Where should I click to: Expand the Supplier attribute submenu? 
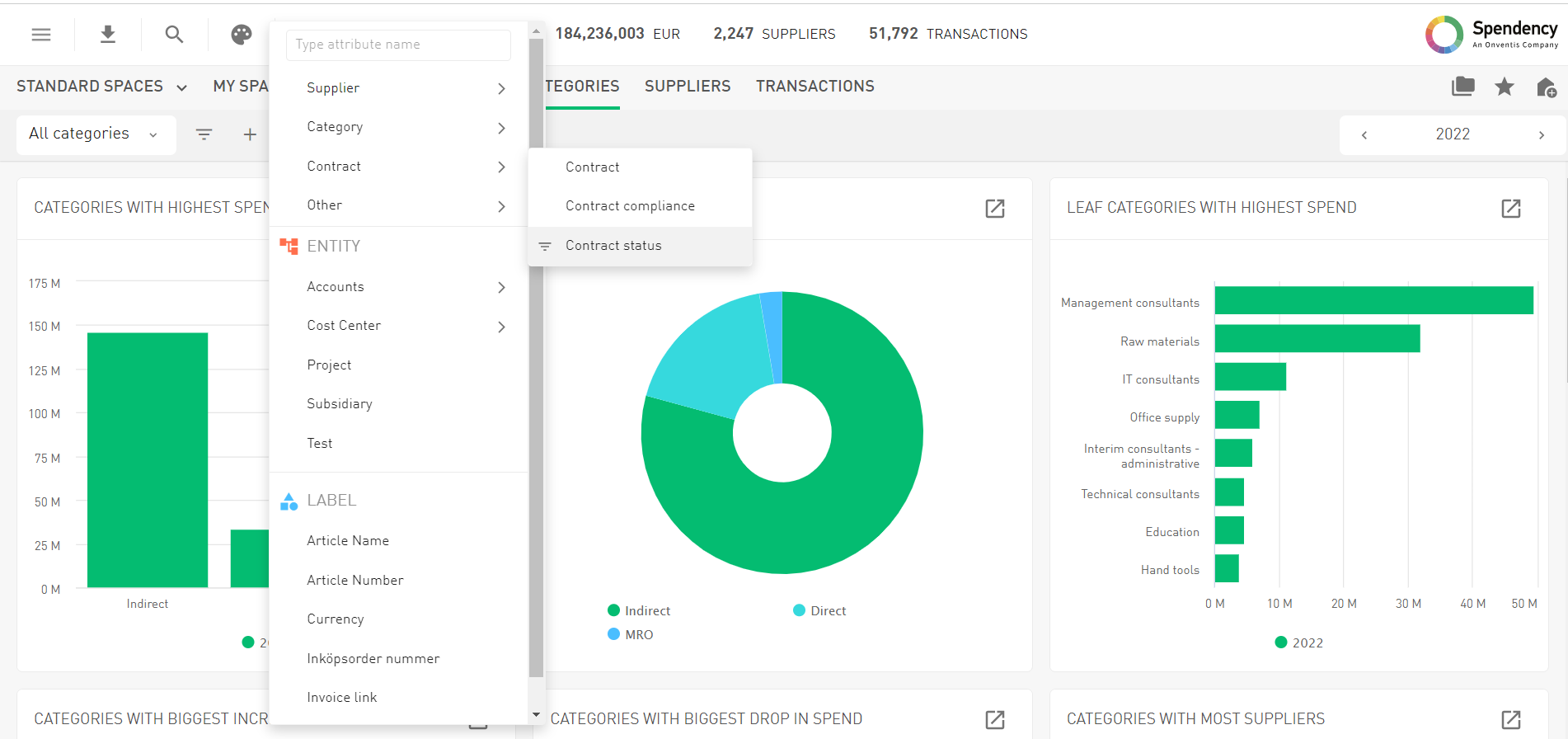point(404,88)
